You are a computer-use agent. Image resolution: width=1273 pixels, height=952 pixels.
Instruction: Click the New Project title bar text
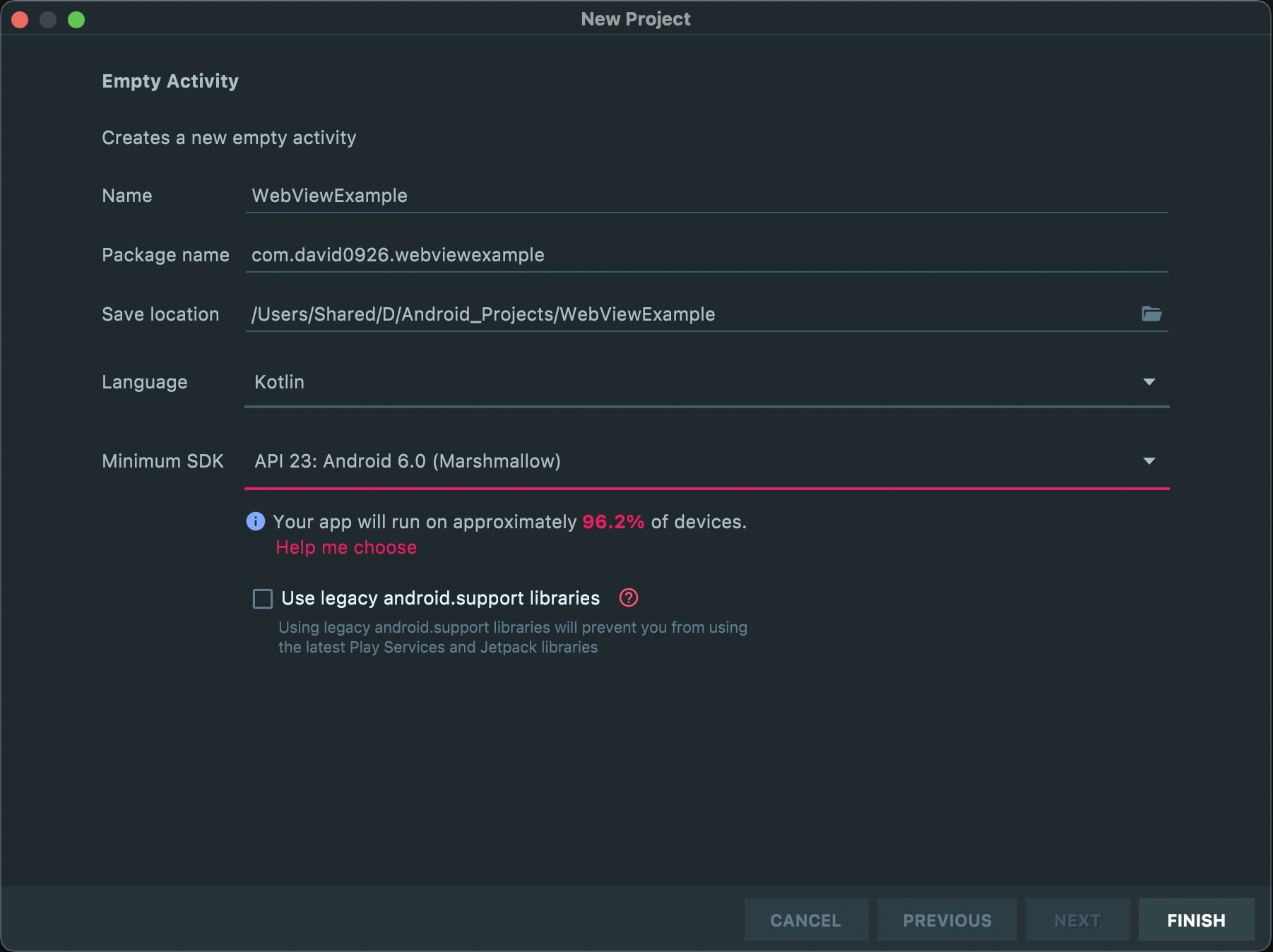pyautogui.click(x=636, y=19)
